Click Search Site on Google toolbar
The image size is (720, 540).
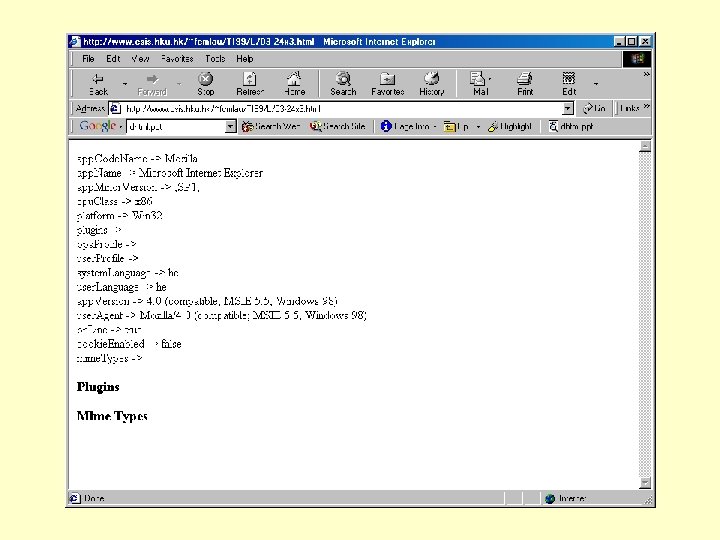[338, 126]
